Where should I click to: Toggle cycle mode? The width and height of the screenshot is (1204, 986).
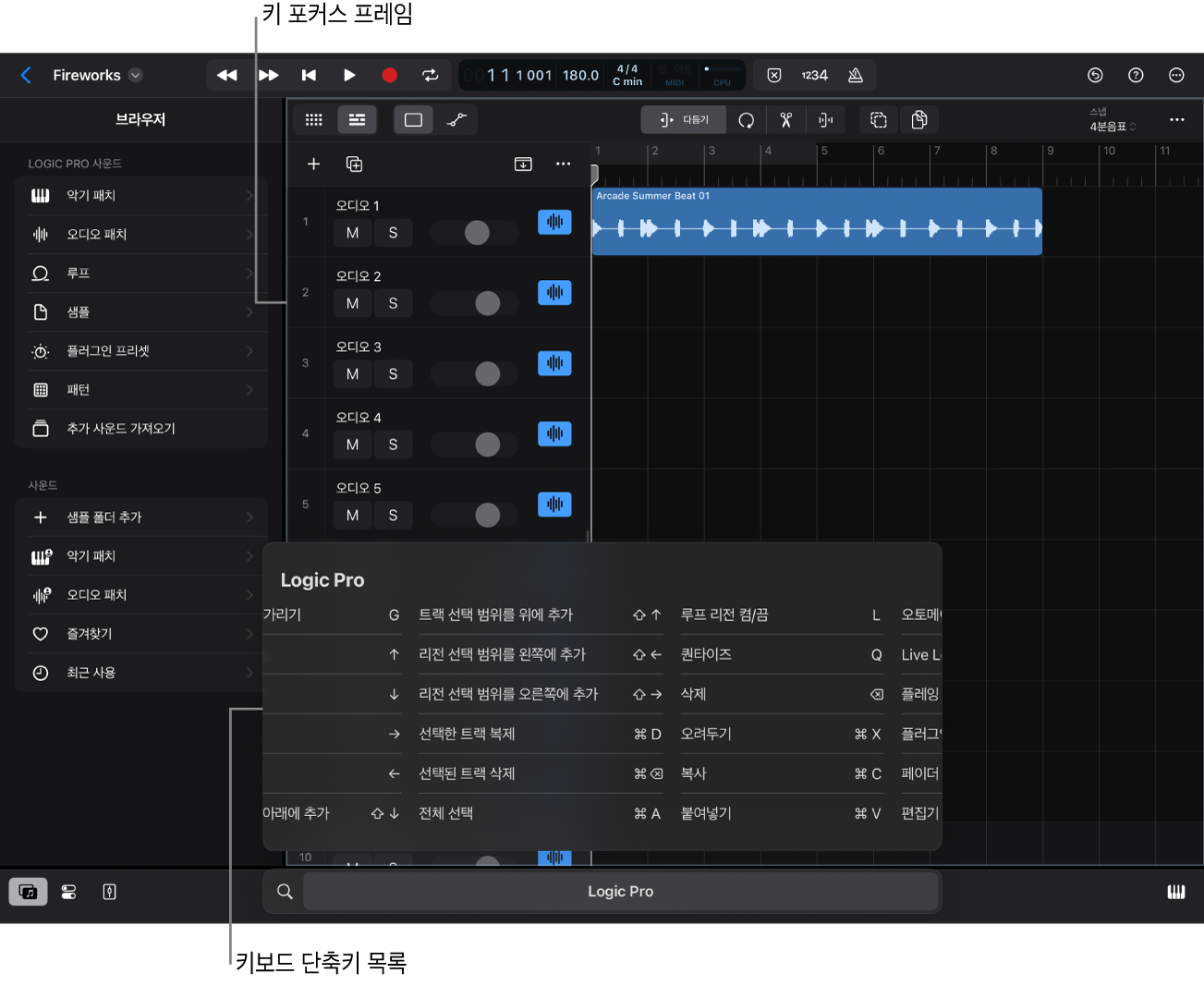(x=431, y=76)
